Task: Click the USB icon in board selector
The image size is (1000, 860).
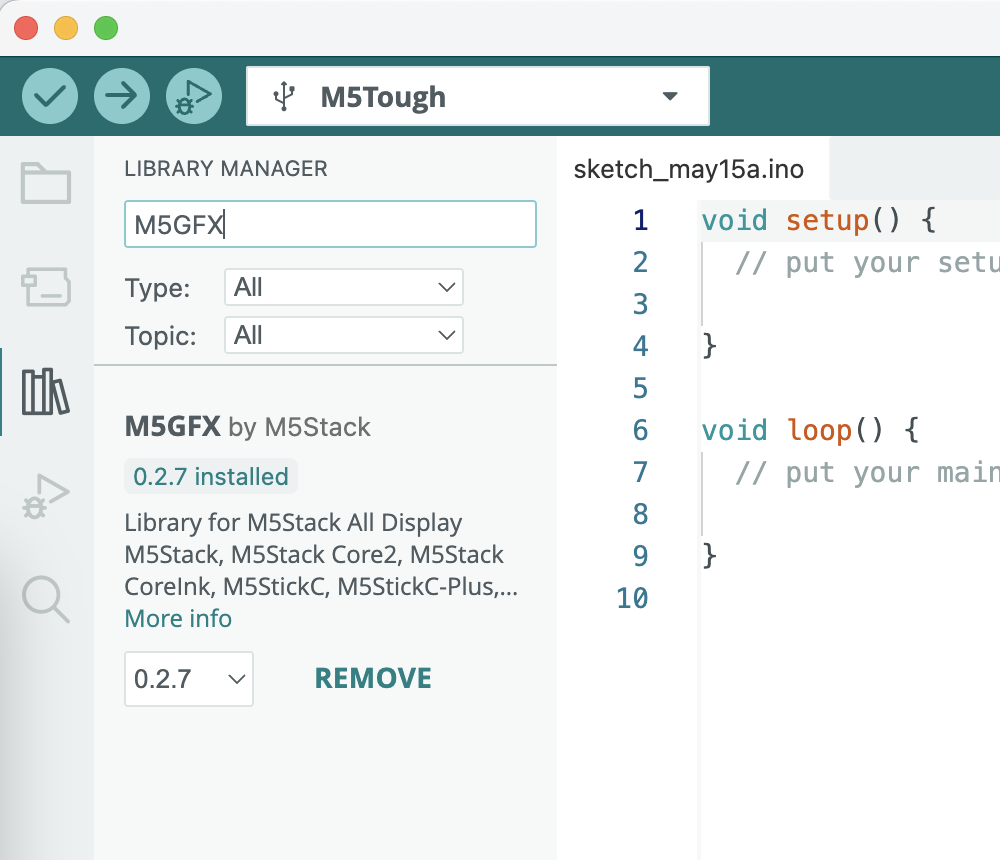Action: point(284,97)
